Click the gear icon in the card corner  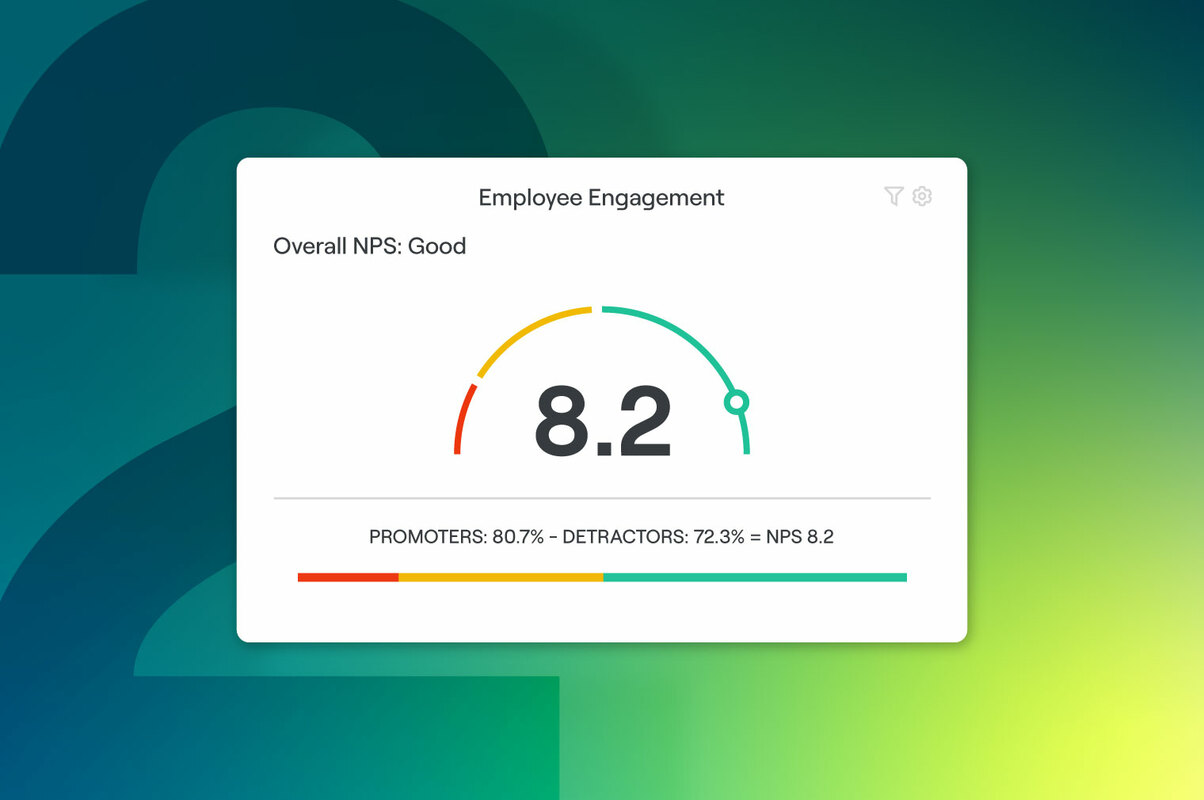pos(920,196)
